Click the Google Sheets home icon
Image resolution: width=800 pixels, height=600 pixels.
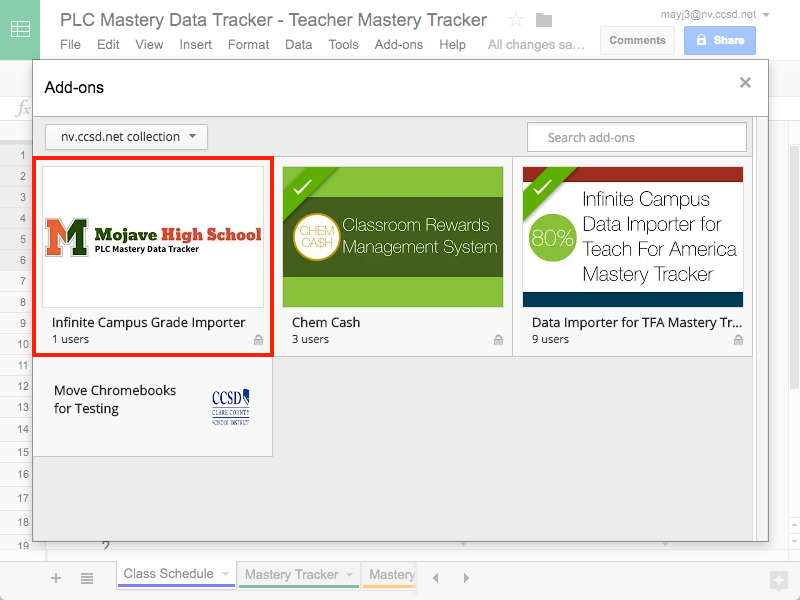(x=20, y=29)
